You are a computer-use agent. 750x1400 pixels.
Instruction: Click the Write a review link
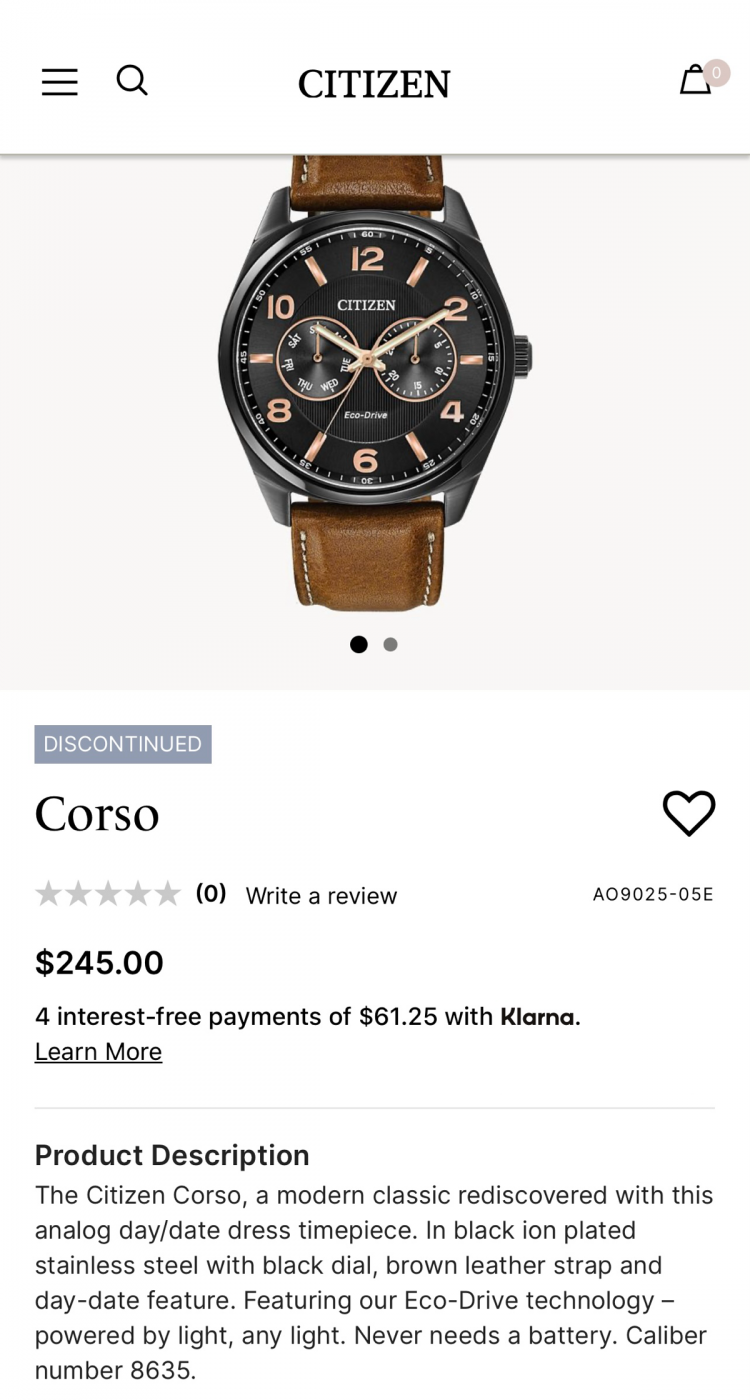(x=321, y=896)
